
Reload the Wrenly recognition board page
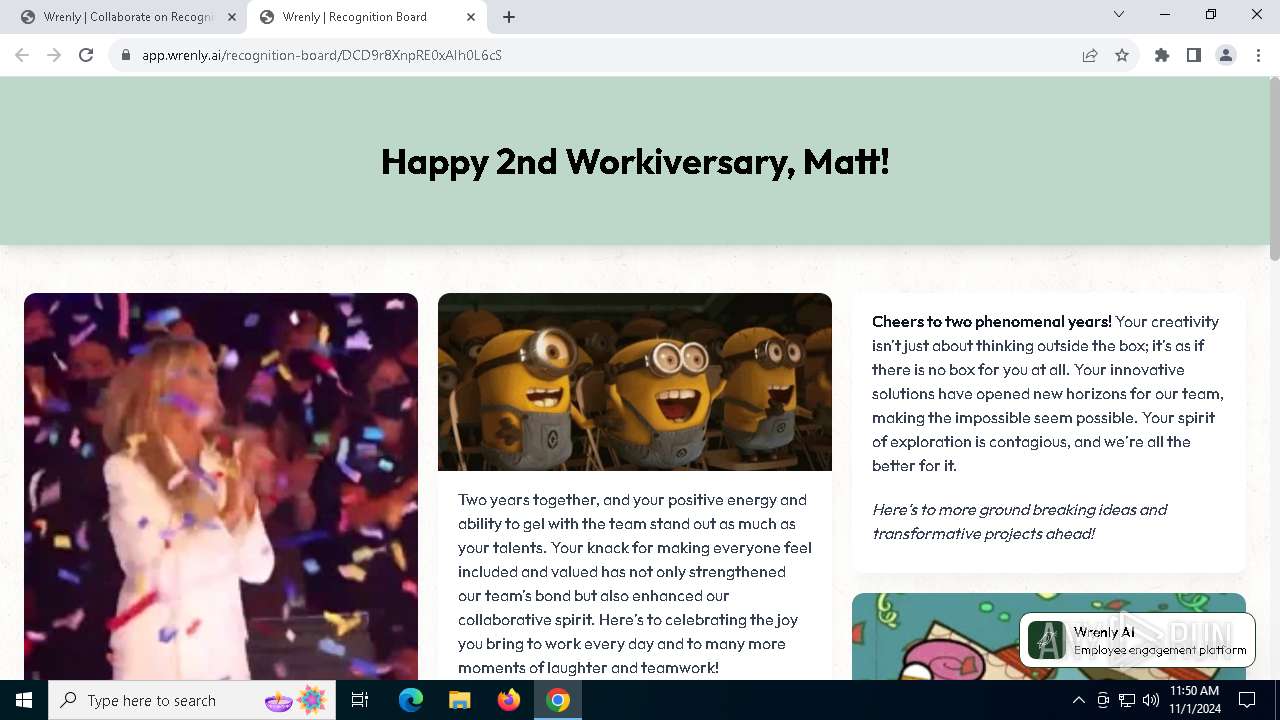[x=86, y=55]
